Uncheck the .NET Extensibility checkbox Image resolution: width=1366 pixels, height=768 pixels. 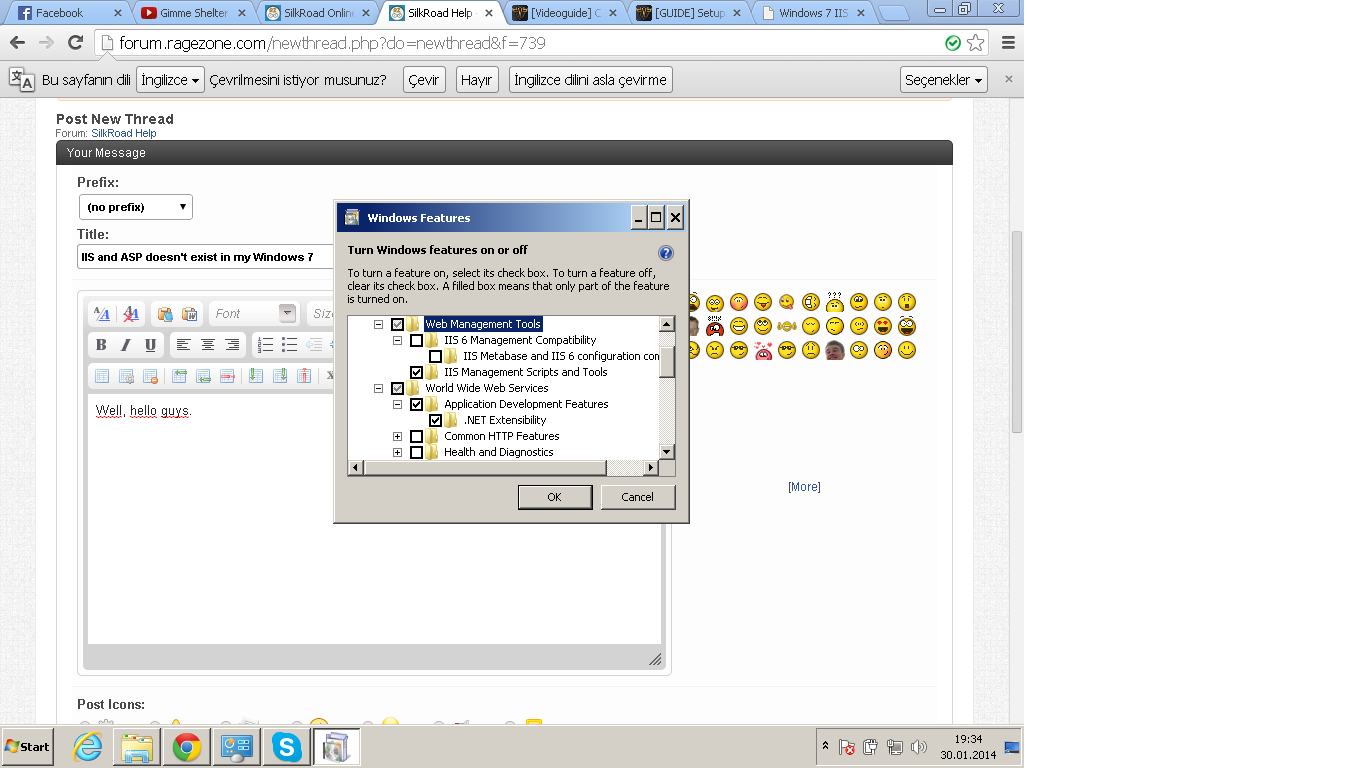436,421
